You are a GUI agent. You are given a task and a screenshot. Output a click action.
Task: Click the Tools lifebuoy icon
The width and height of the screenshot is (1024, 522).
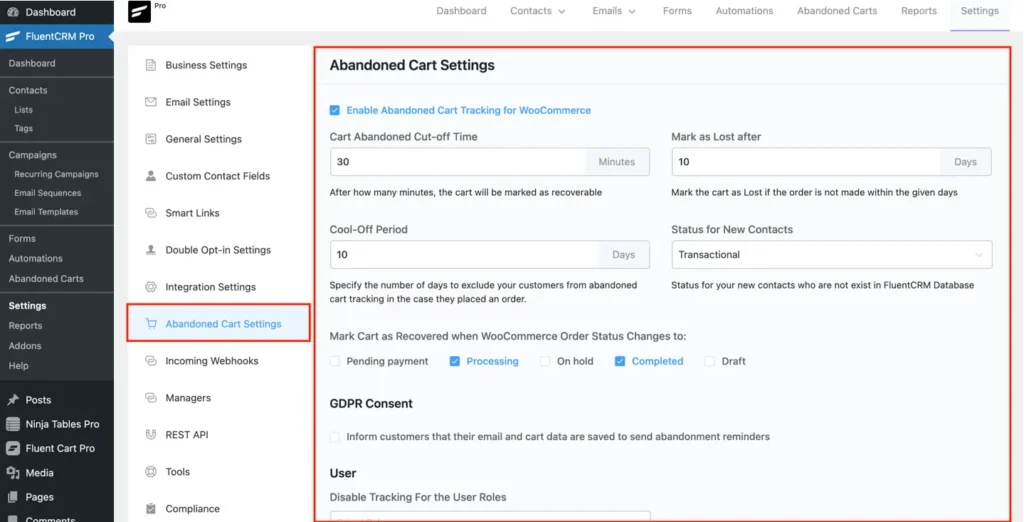tap(151, 471)
